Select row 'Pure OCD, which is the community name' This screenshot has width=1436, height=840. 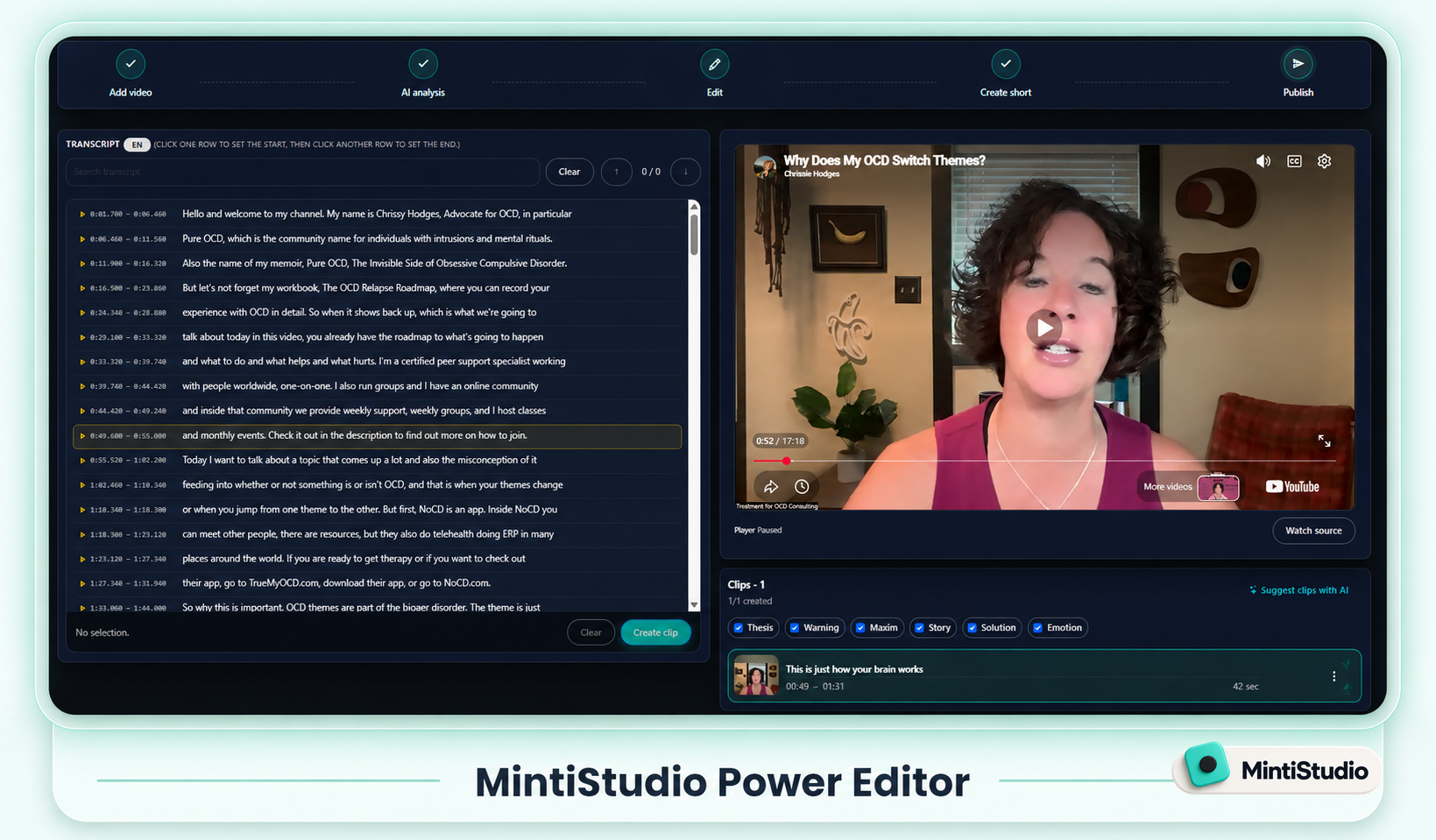coord(378,238)
